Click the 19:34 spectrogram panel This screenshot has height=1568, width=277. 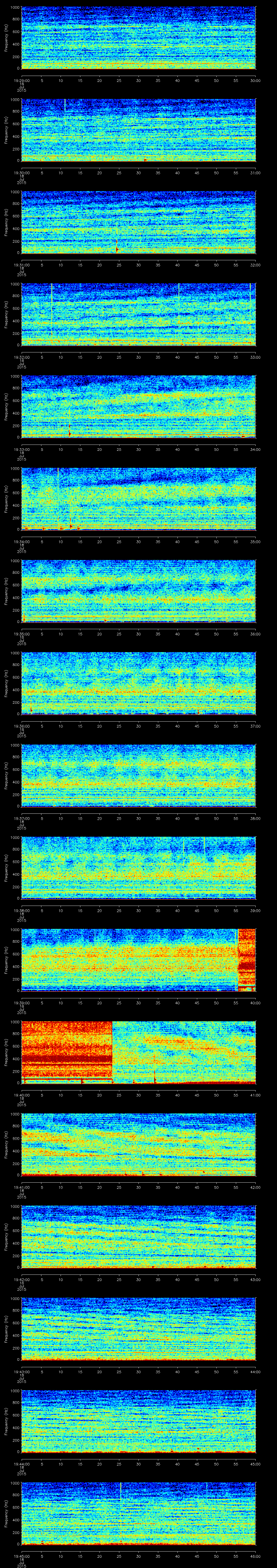click(x=138, y=498)
